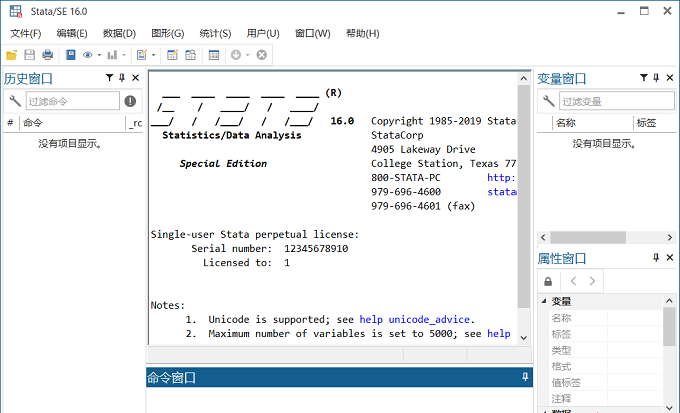Click results window scroll up arrow
This screenshot has width=680, height=413.
click(x=523, y=79)
